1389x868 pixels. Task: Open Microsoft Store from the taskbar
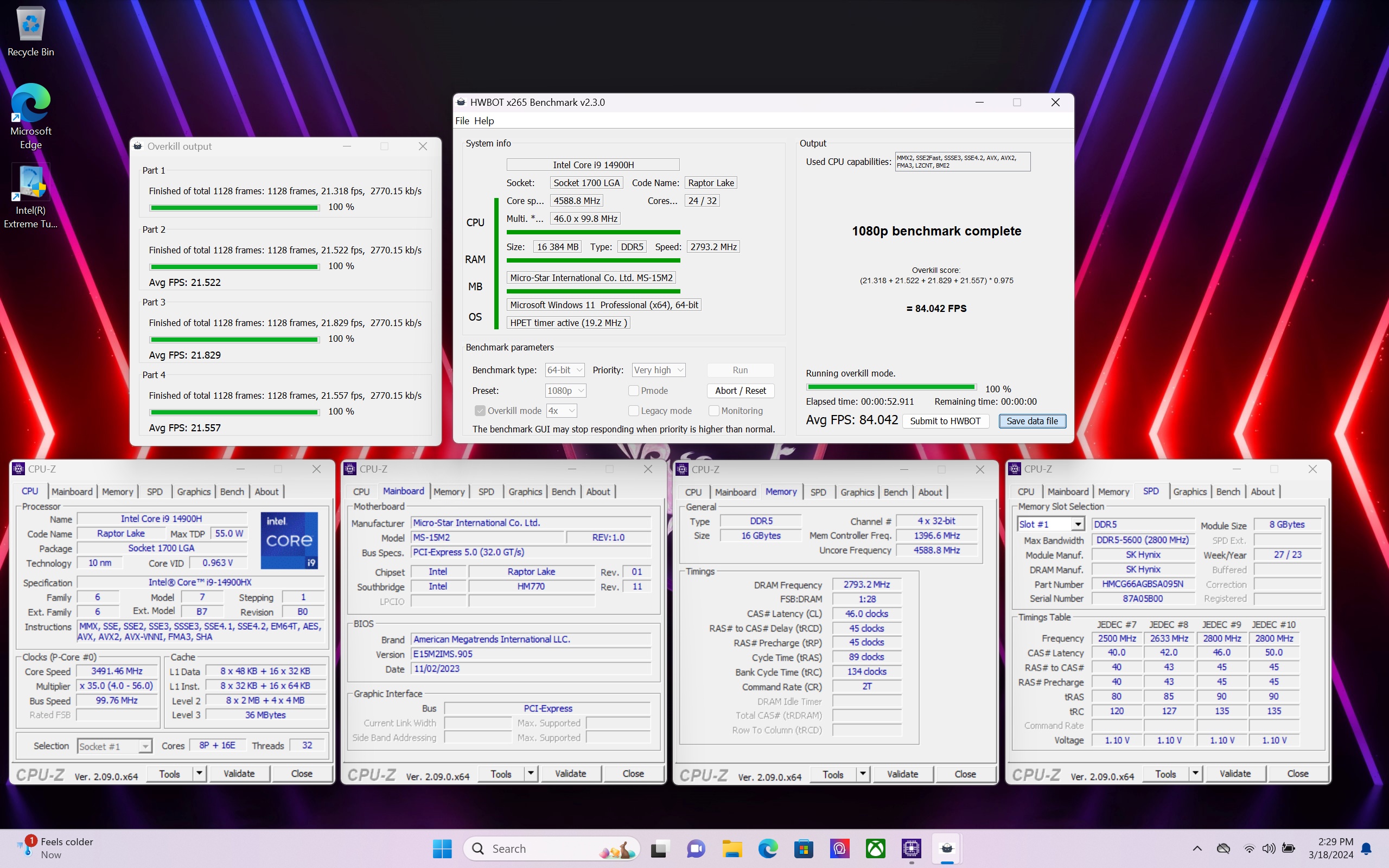pos(804,848)
